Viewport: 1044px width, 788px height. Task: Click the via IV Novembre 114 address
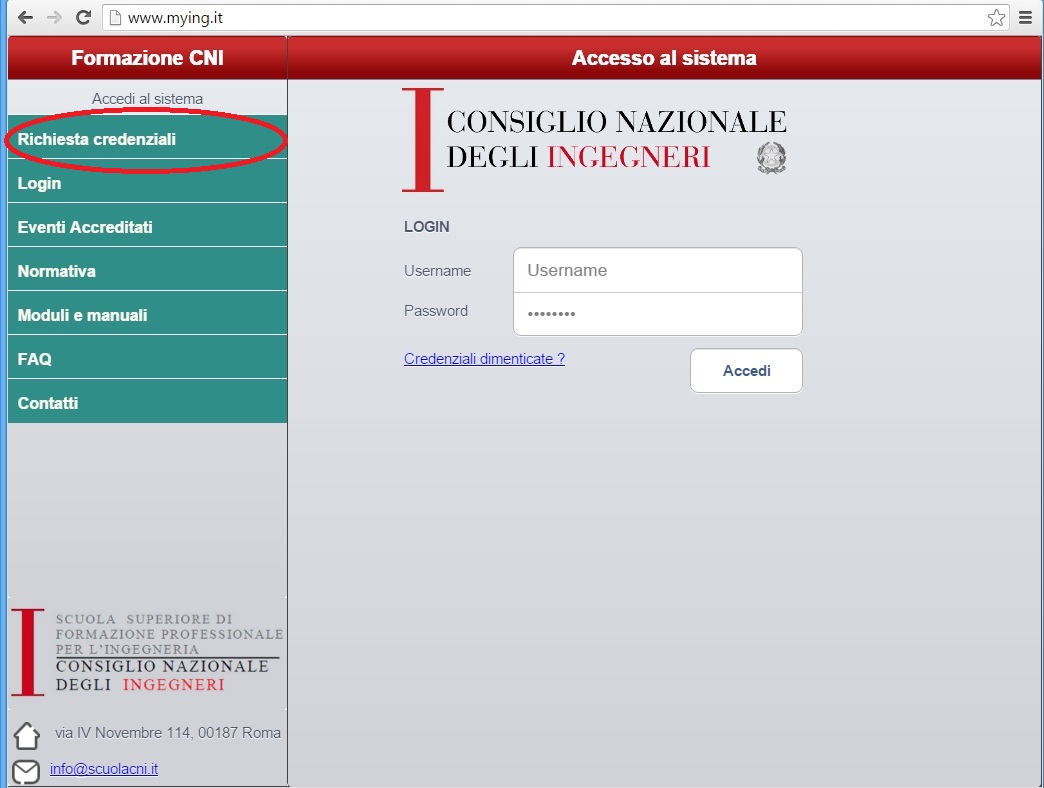(168, 733)
